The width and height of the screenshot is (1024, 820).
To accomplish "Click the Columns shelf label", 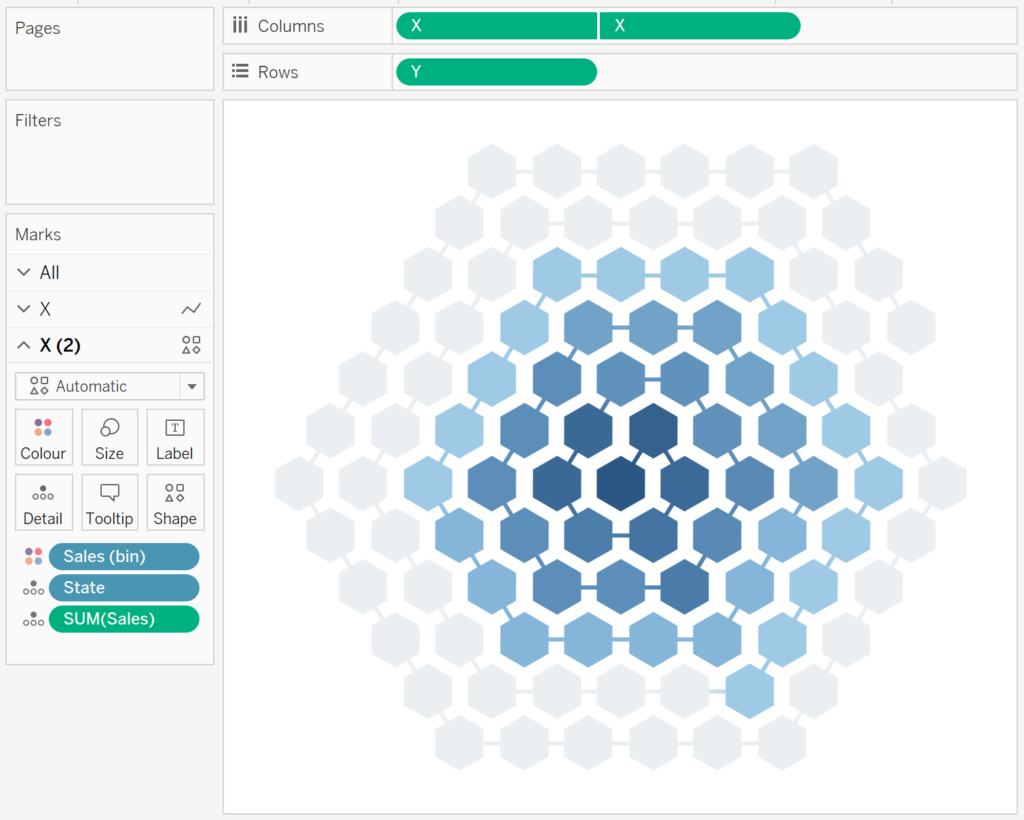I will click(291, 26).
